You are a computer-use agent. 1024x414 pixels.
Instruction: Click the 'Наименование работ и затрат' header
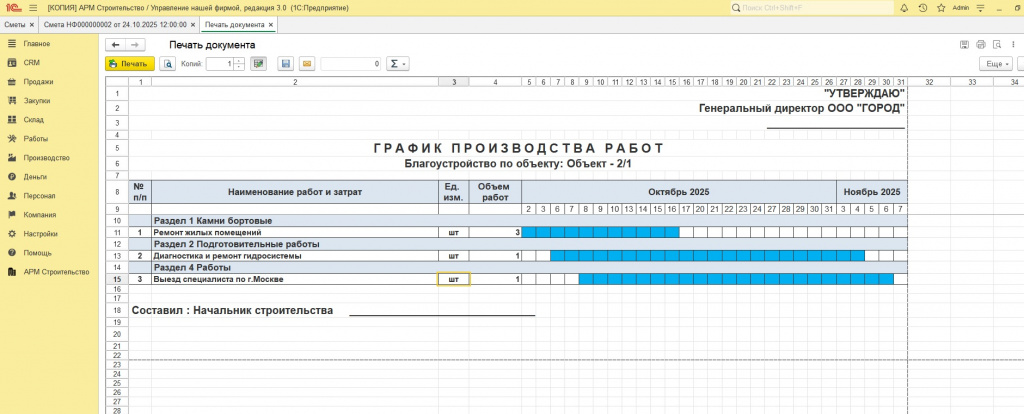(295, 192)
